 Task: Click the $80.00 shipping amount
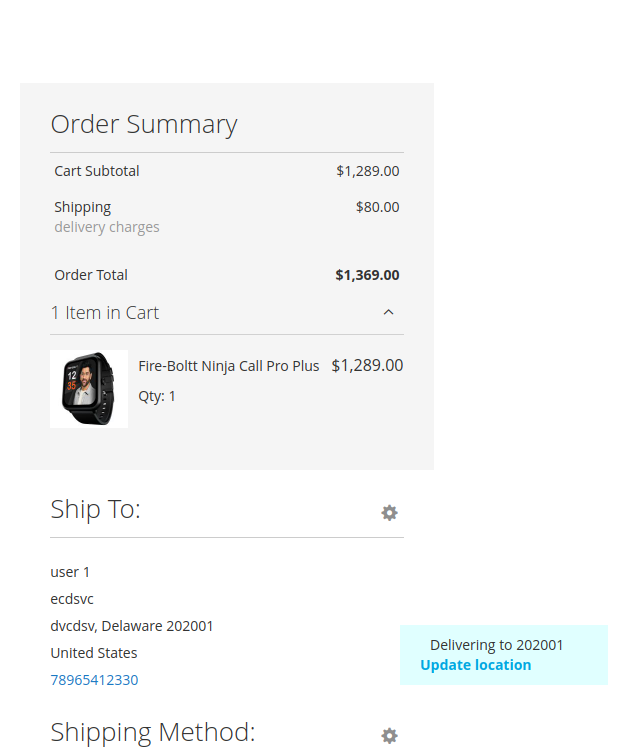point(377,207)
